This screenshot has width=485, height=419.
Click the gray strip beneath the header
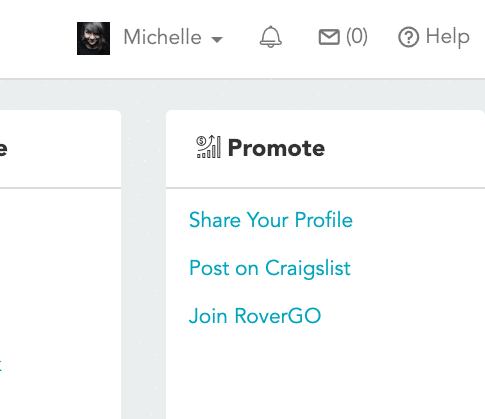(x=242, y=95)
